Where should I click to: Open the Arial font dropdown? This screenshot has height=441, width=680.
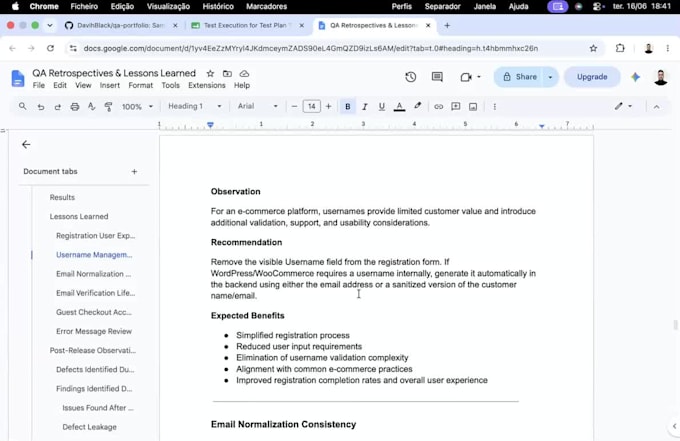tap(258, 106)
